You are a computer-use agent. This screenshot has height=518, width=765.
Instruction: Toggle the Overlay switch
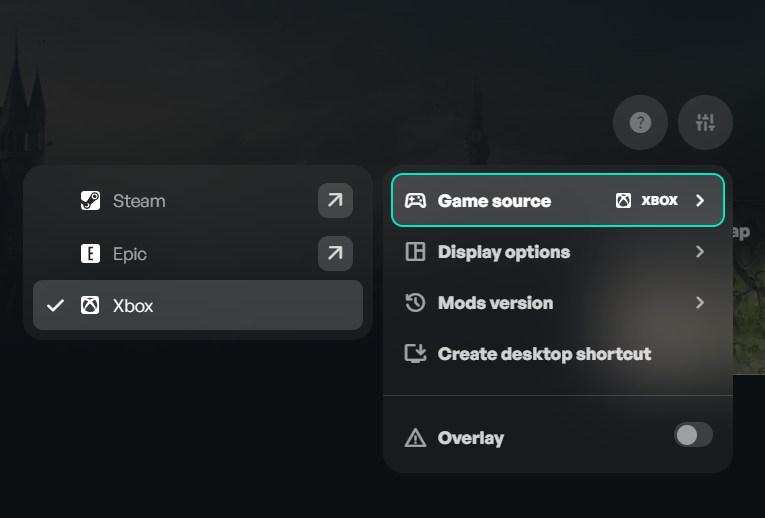pos(693,435)
